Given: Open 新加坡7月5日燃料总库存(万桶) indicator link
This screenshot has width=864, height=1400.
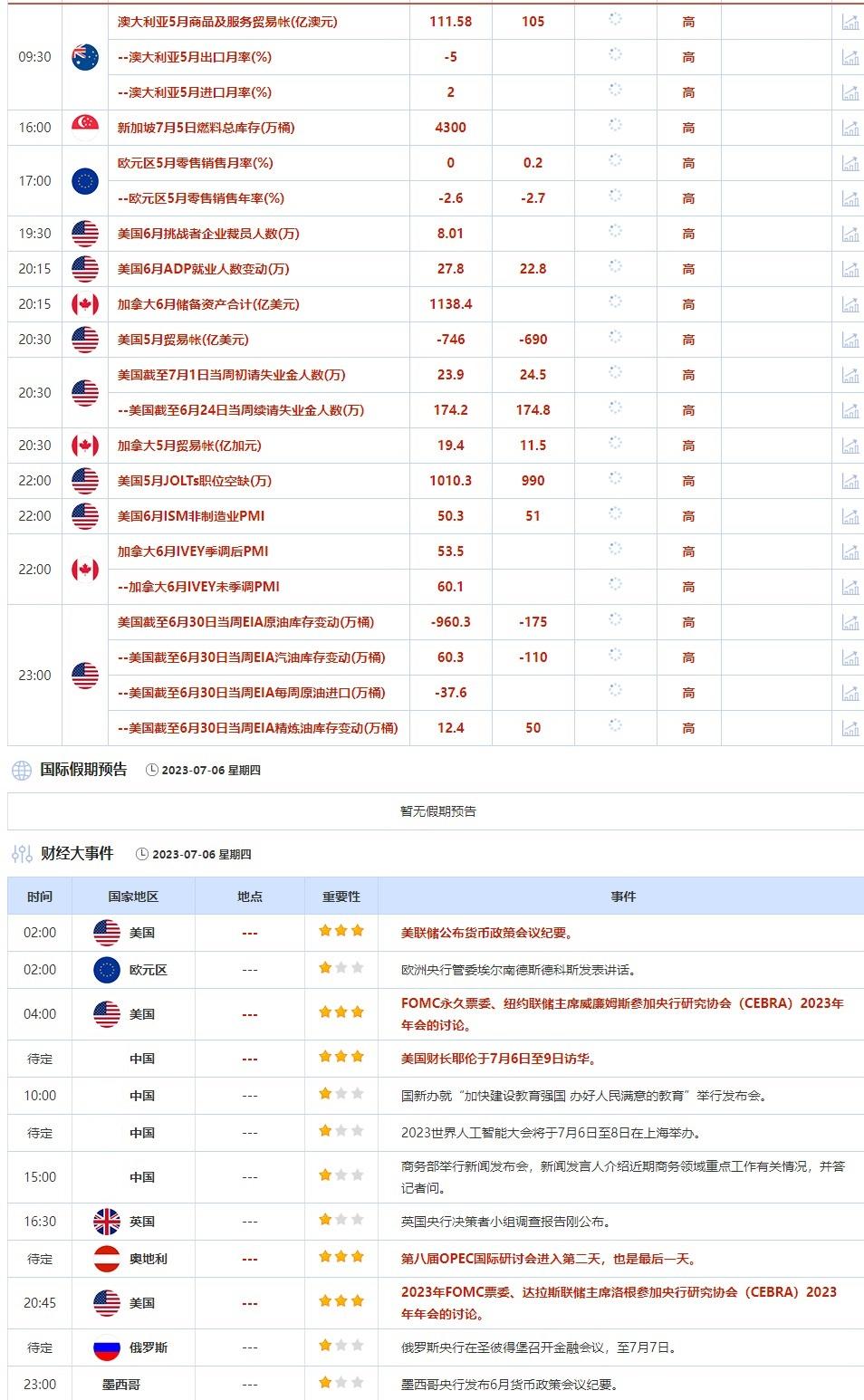Looking at the screenshot, I should pyautogui.click(x=206, y=128).
